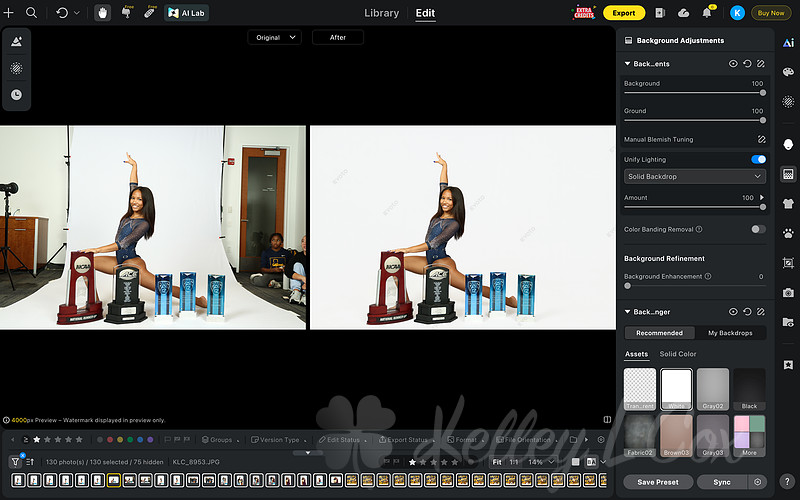Click the Export button
This screenshot has width=800, height=500.
[624, 13]
